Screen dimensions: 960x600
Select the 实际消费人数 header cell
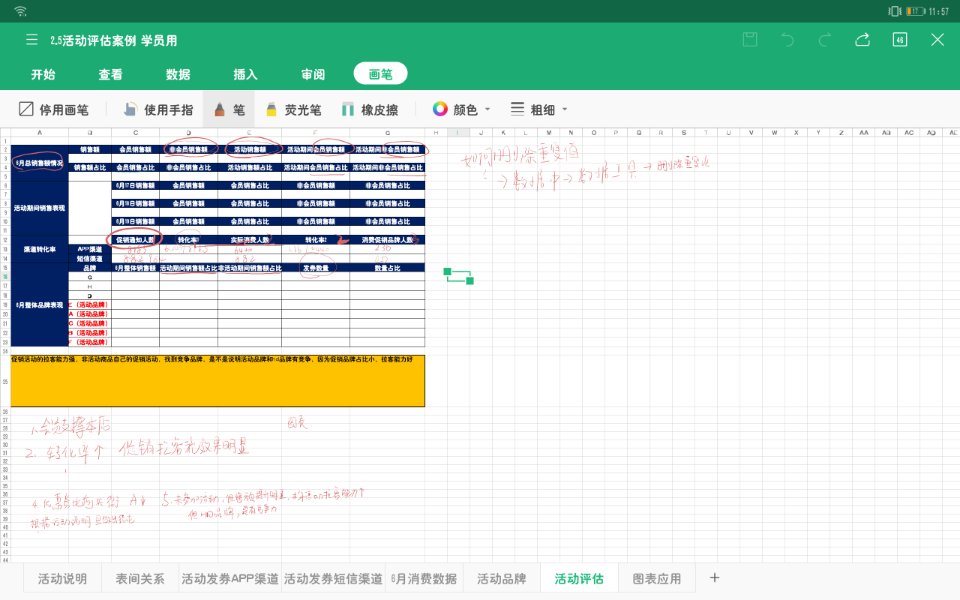[250, 240]
